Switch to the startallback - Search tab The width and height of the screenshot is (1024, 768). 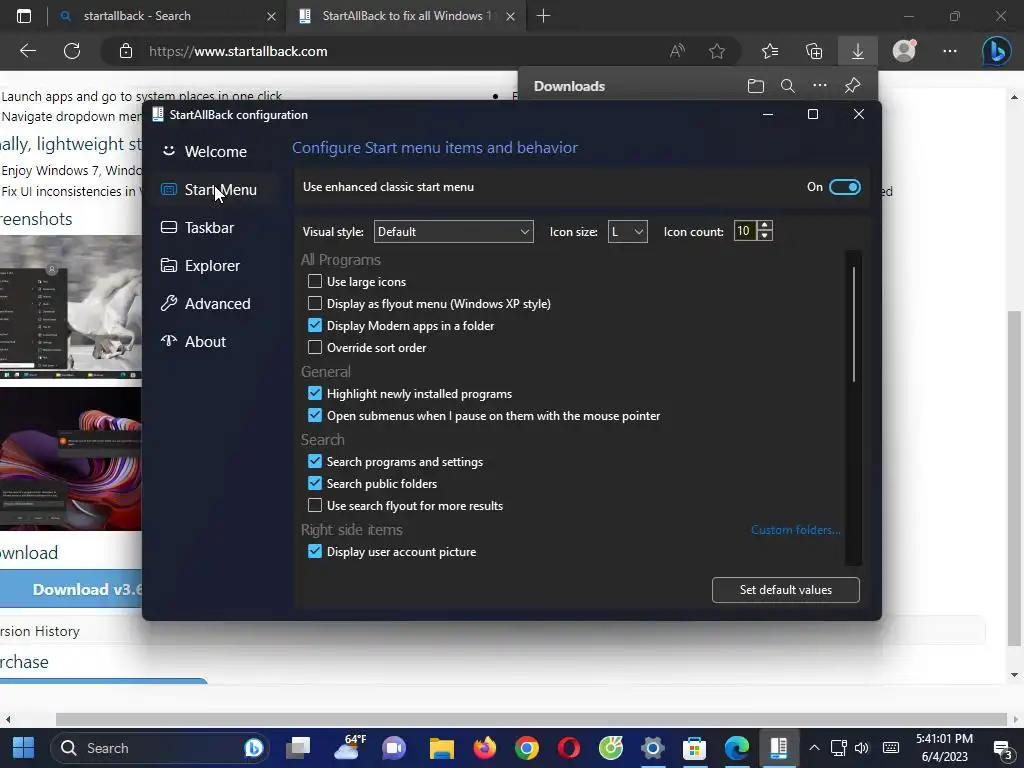click(167, 16)
